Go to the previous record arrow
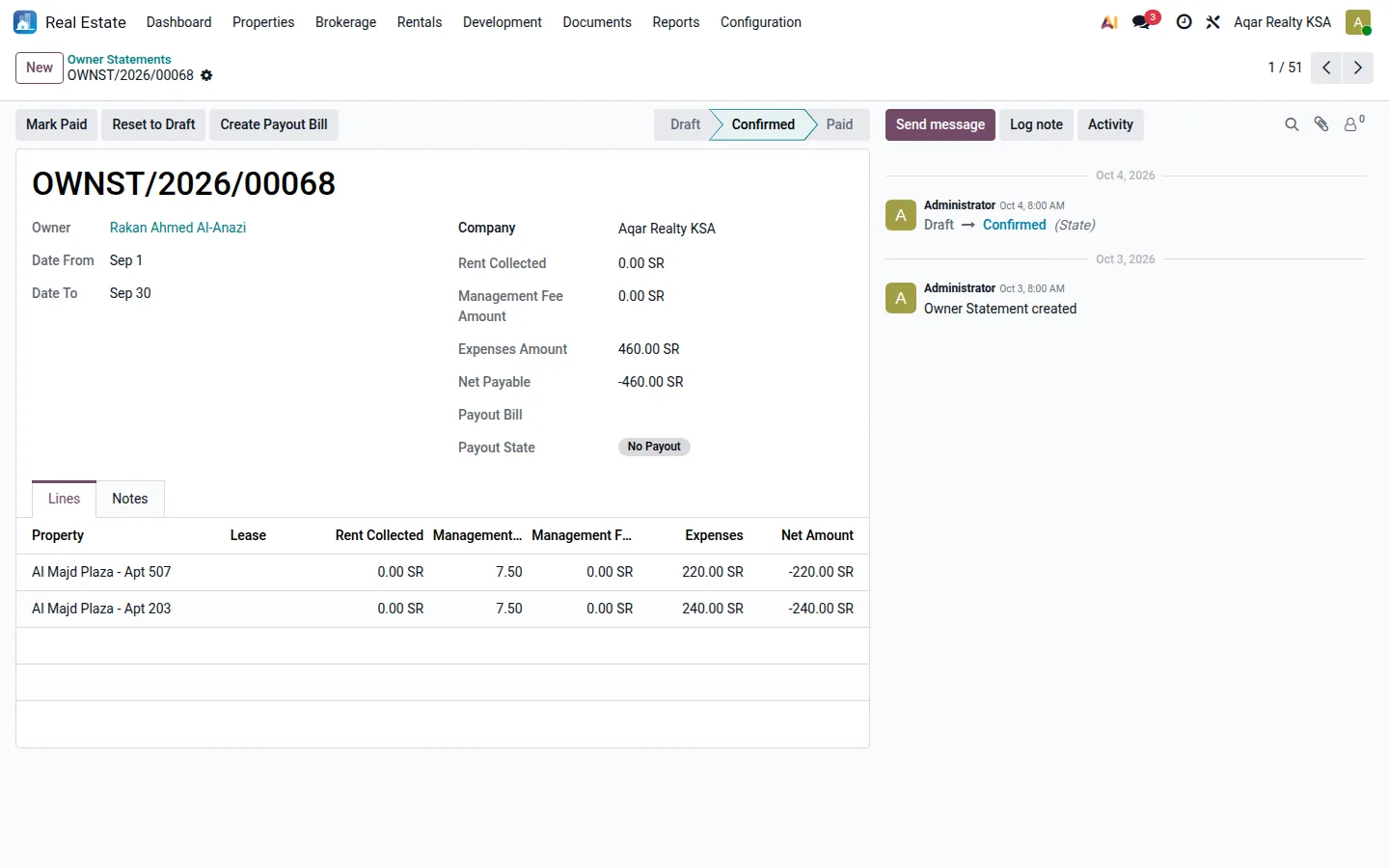The height and width of the screenshot is (868, 1389). [x=1326, y=68]
